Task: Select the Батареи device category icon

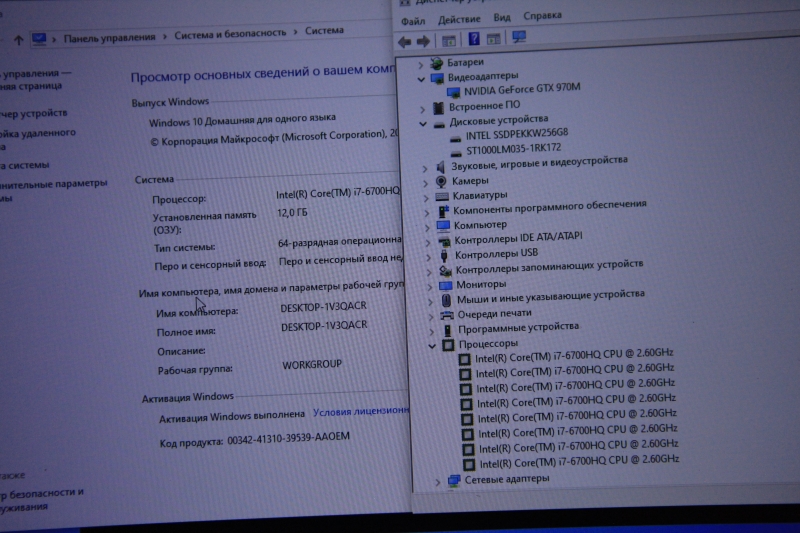Action: (x=436, y=63)
